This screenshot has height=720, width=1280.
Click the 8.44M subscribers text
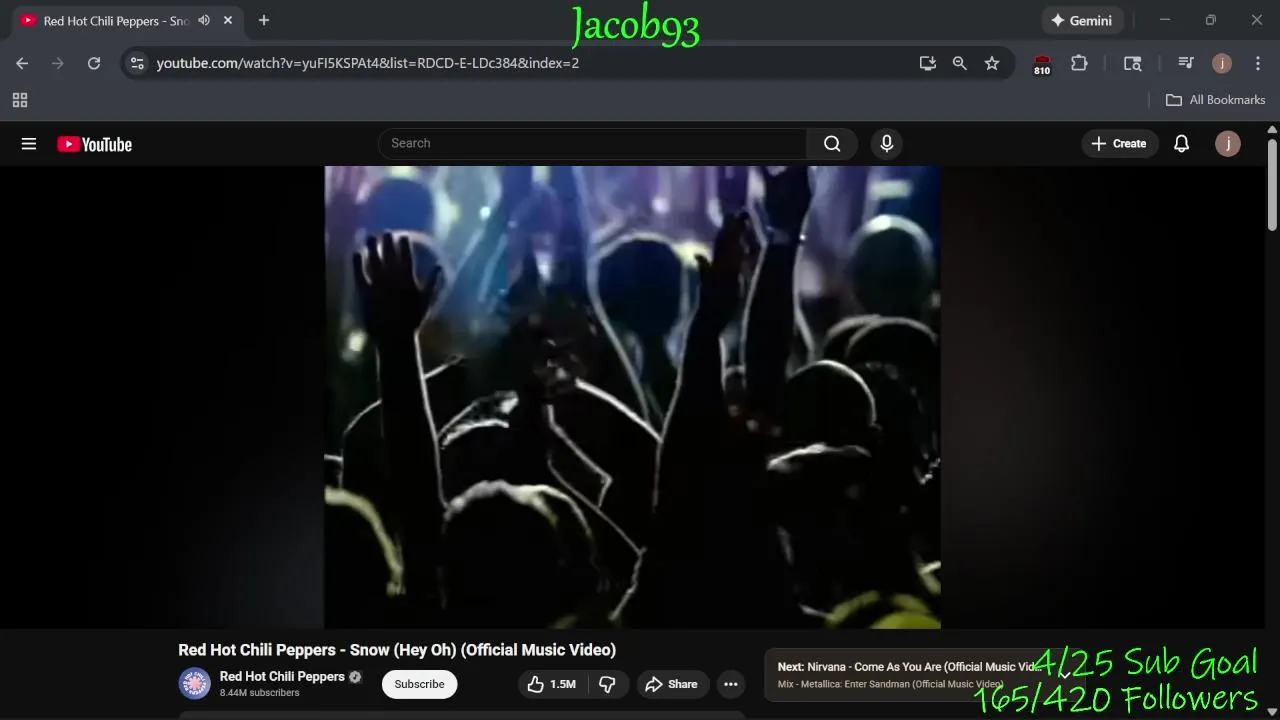[259, 693]
